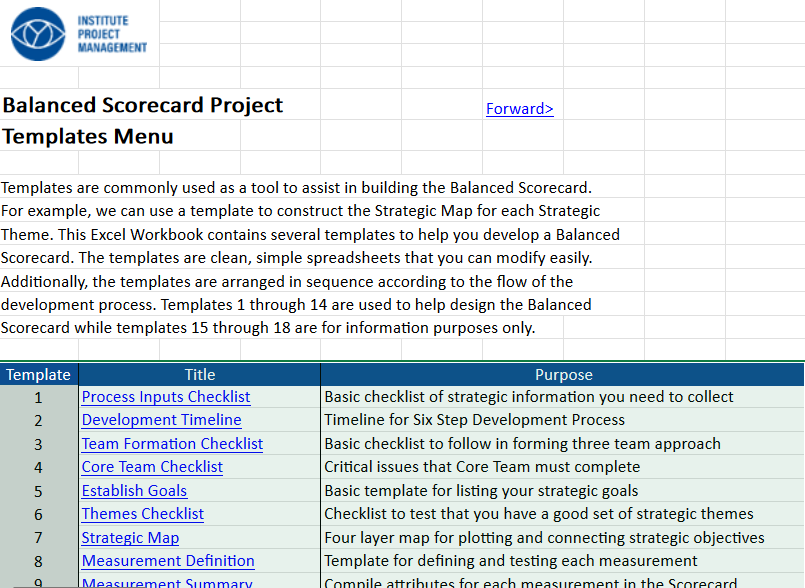This screenshot has width=805, height=588.
Task: Select template number 5 cell
Action: (x=39, y=491)
